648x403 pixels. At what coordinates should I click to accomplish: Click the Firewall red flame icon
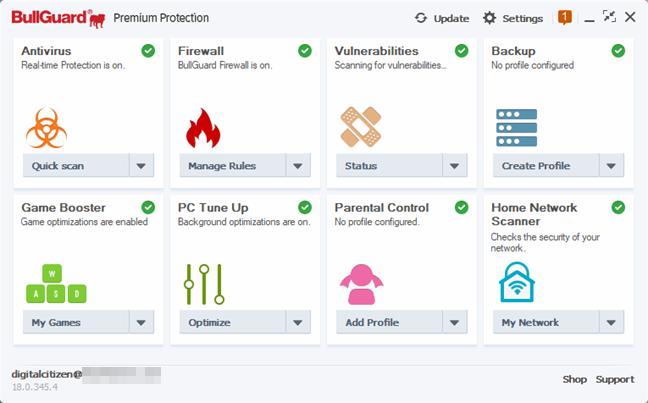click(203, 128)
